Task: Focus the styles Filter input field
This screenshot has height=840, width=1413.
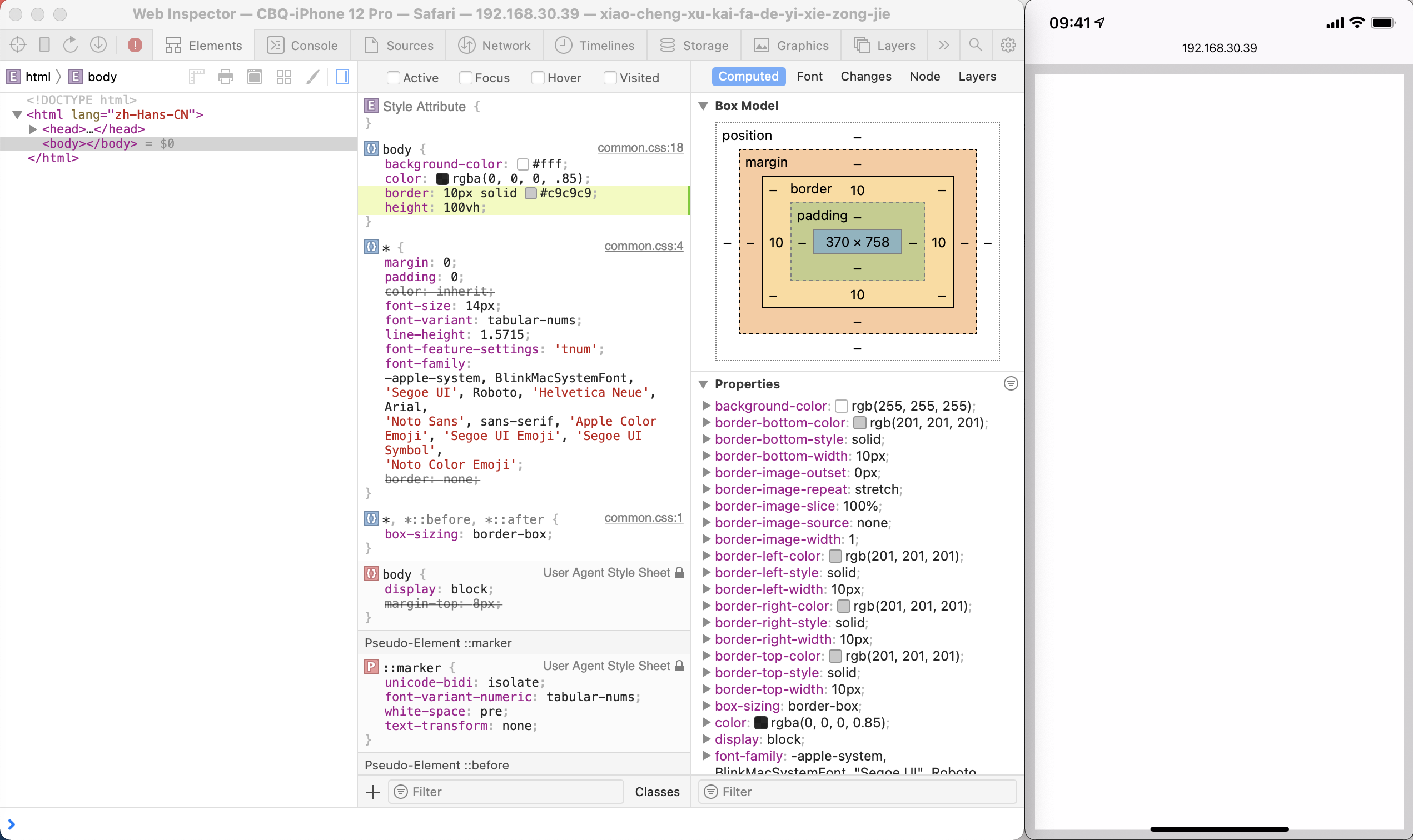Action: pos(506,792)
